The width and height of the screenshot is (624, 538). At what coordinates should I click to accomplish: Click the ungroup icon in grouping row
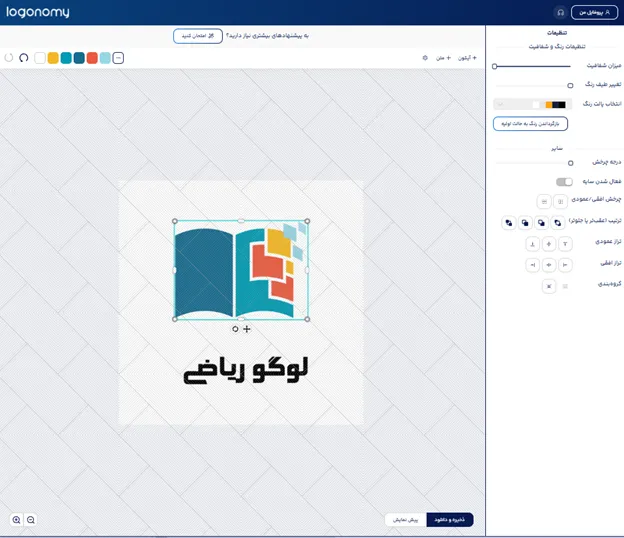pos(549,286)
